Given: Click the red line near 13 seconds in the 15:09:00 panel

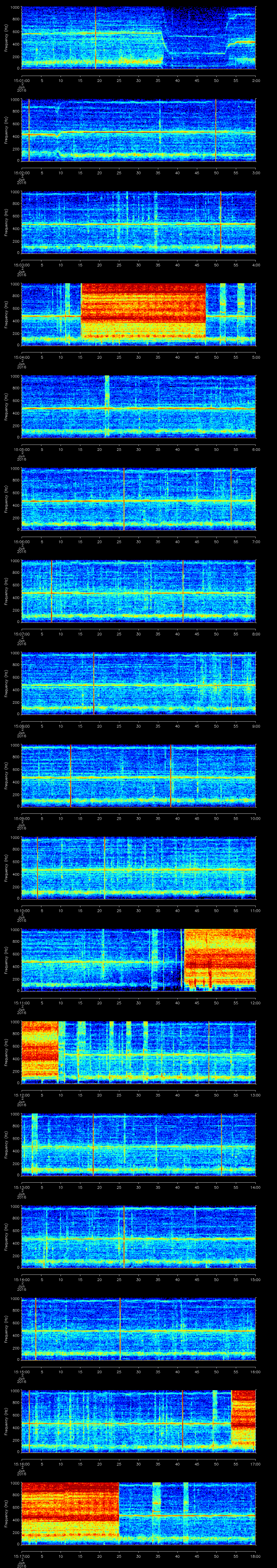Looking at the screenshot, I should point(71,775).
